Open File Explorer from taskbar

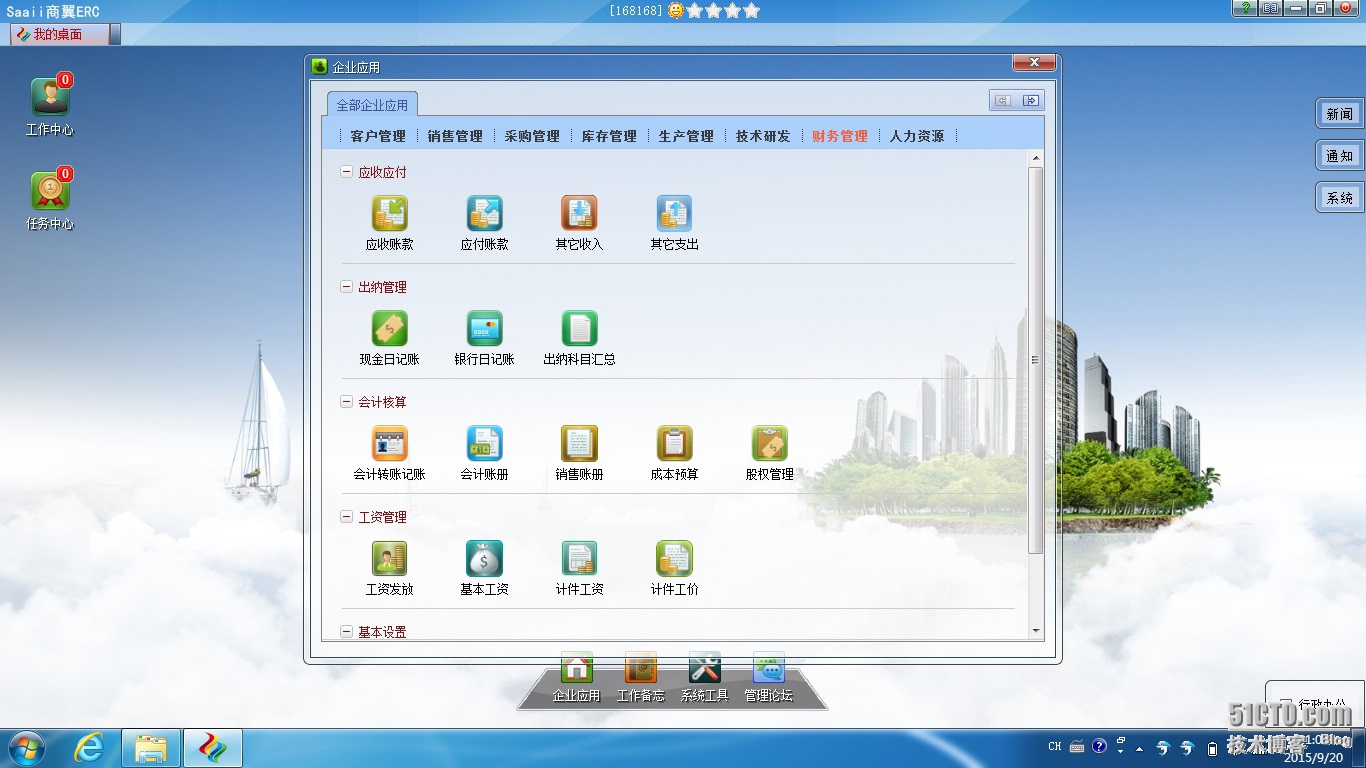pyautogui.click(x=151, y=748)
